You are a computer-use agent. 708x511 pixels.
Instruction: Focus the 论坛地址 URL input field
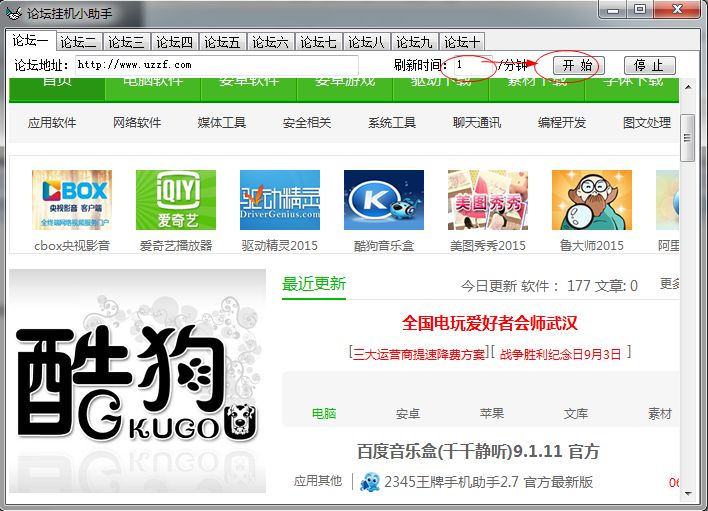click(x=217, y=65)
